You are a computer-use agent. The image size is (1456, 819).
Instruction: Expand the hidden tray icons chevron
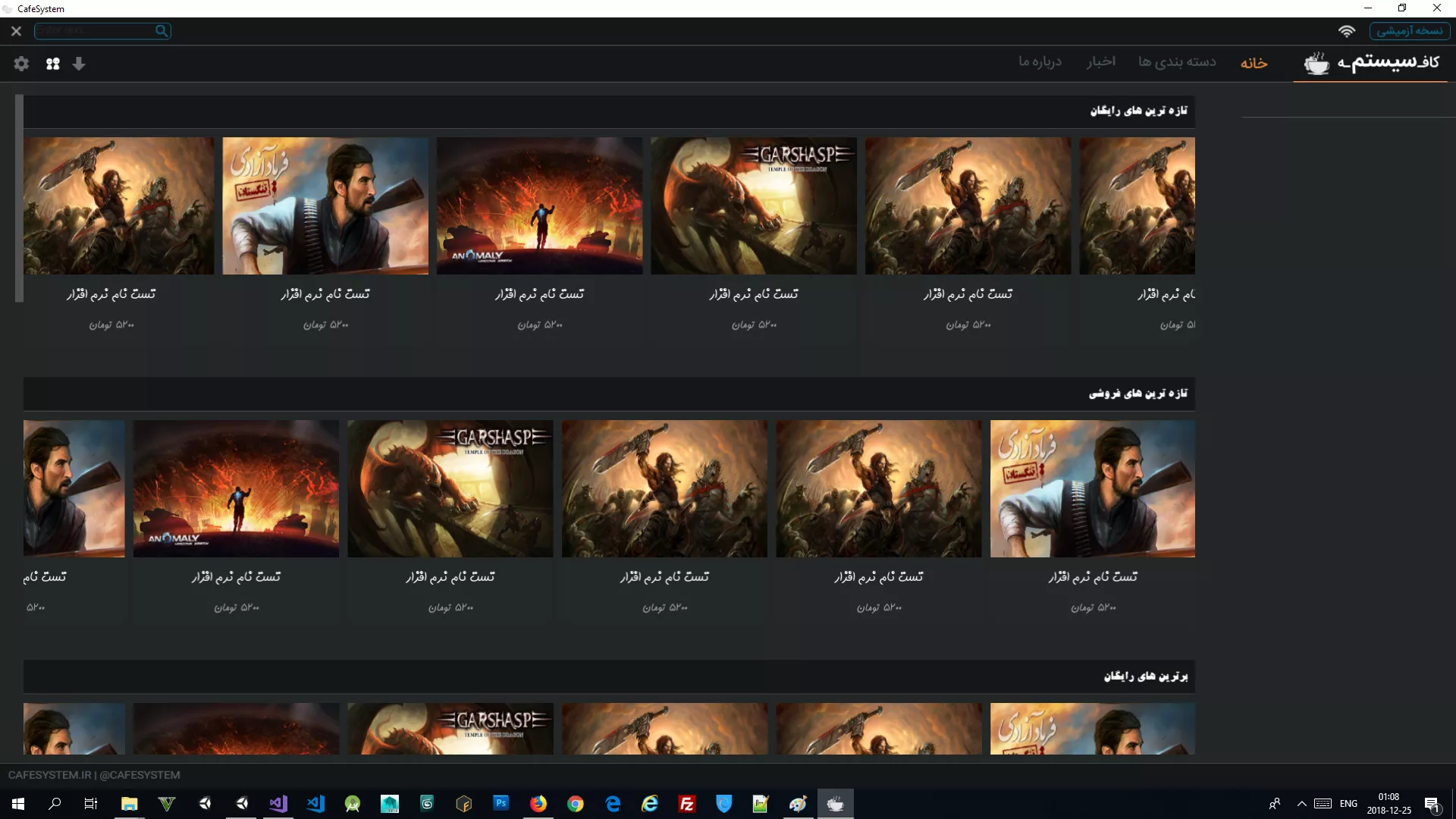[1301, 804]
